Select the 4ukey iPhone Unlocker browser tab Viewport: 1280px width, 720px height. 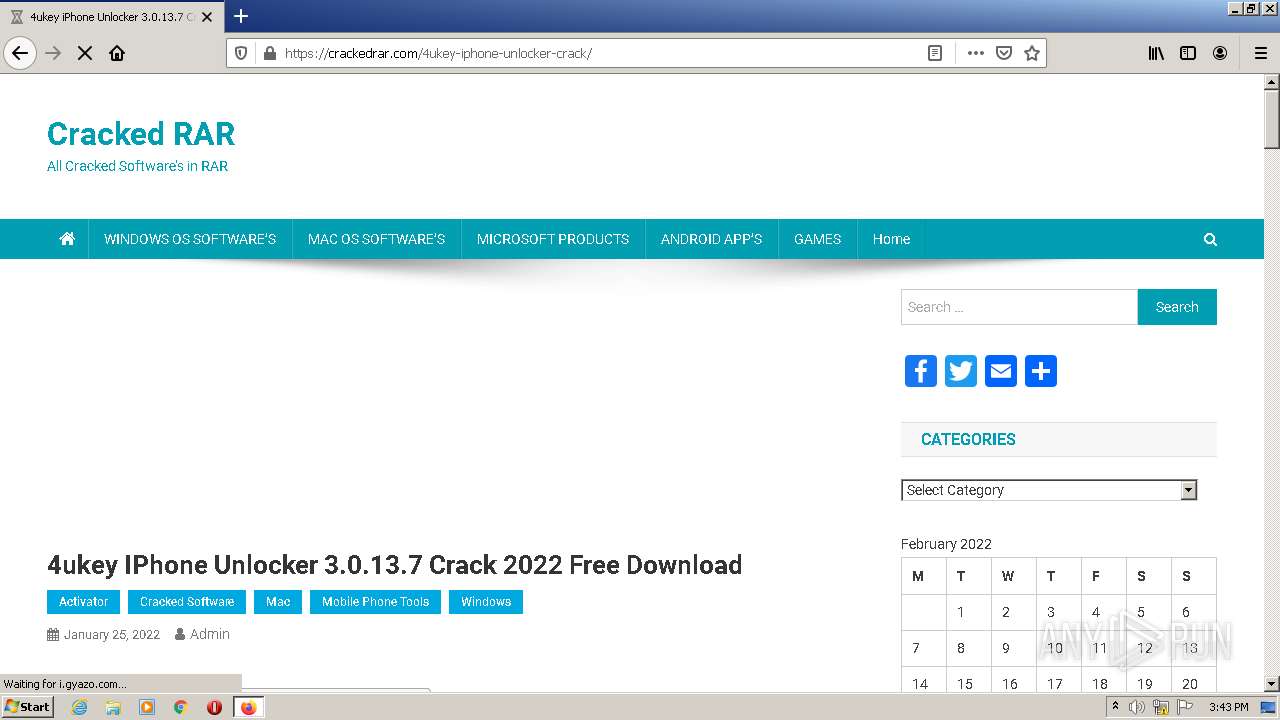[110, 17]
